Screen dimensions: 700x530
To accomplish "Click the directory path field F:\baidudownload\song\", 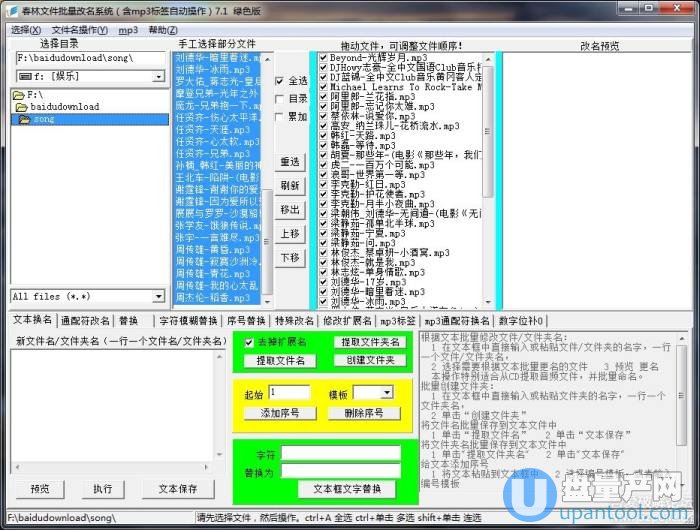I will [x=91, y=58].
